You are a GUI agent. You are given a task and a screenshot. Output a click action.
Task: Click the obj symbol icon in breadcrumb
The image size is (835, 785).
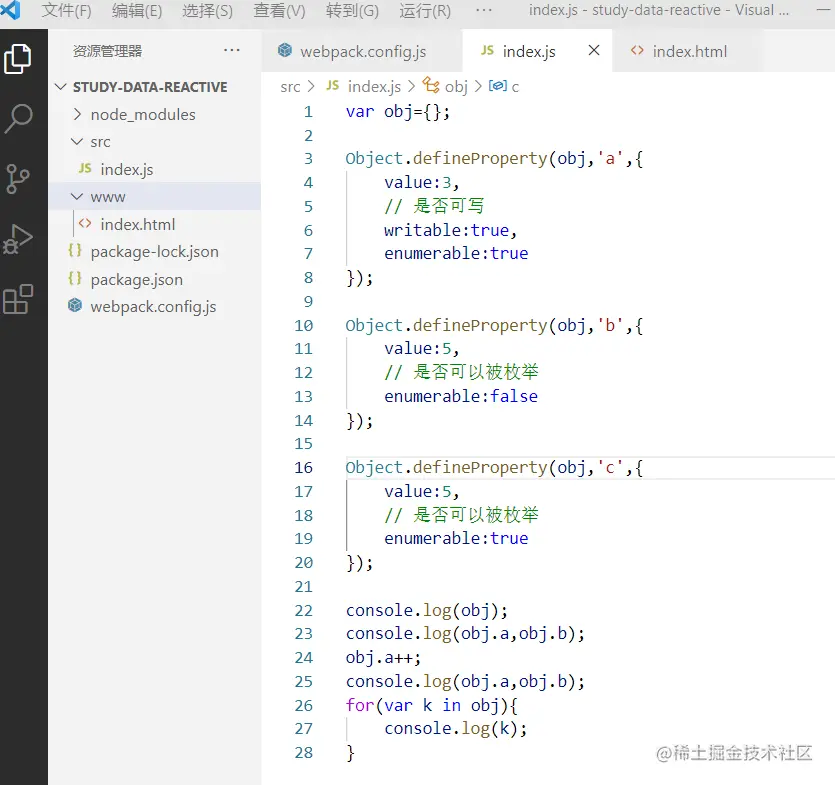(431, 85)
